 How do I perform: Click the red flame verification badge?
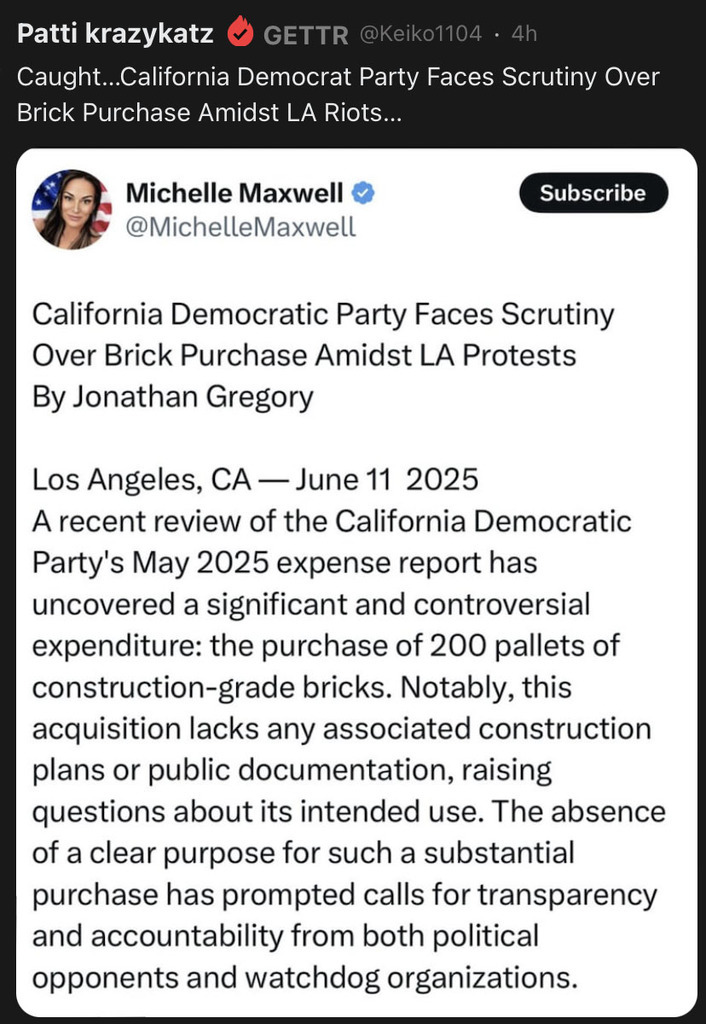coord(240,31)
